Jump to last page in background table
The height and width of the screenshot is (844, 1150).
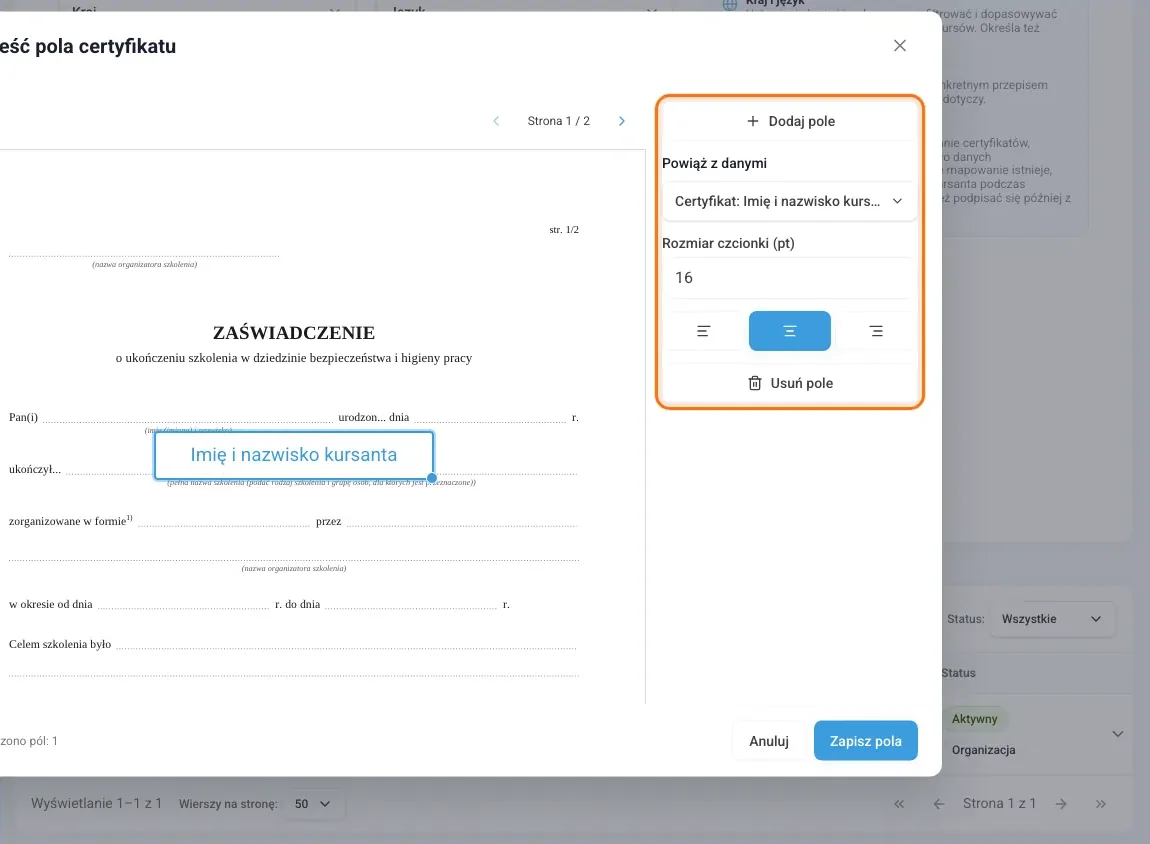click(x=1101, y=804)
